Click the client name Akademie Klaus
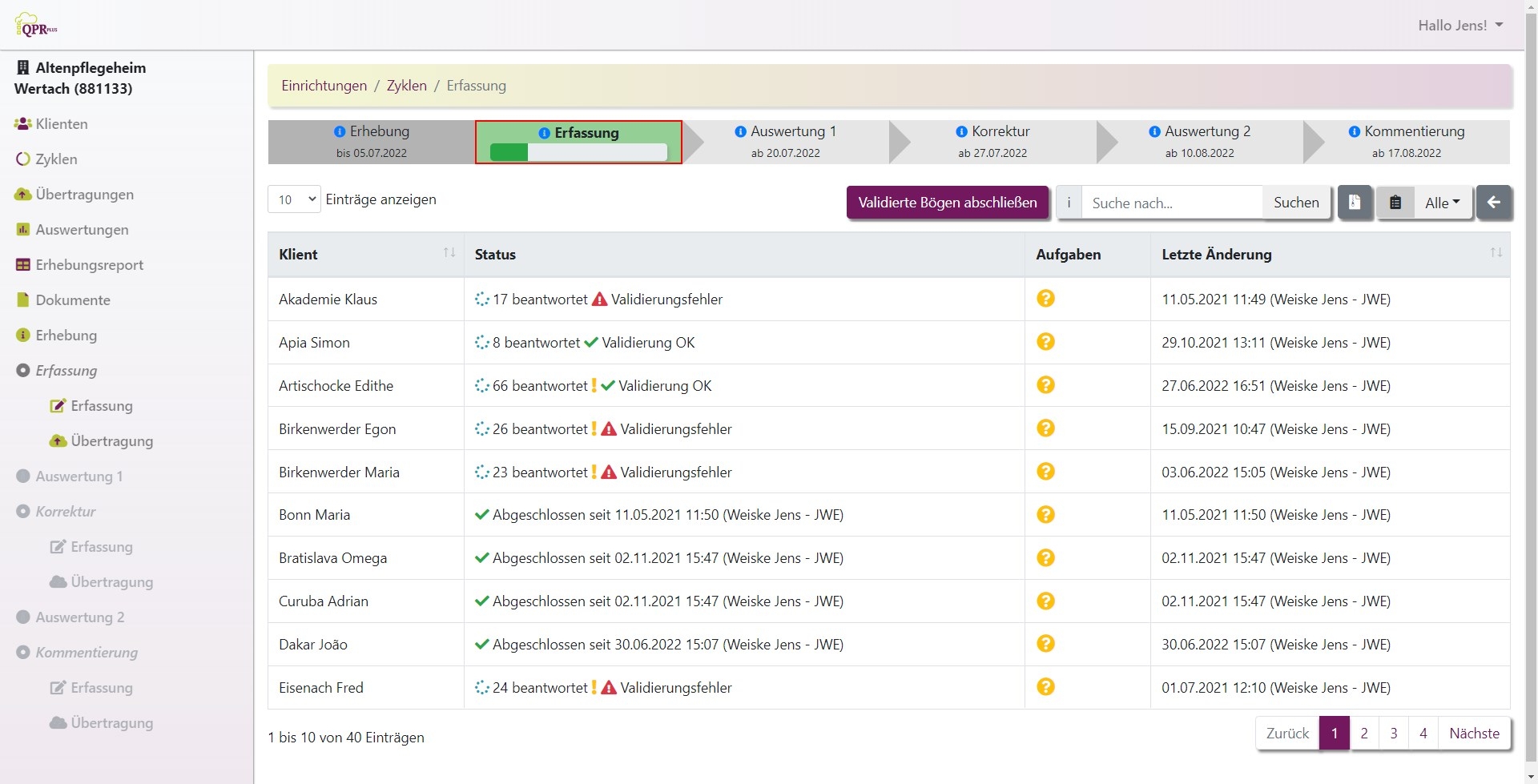The height and width of the screenshot is (784, 1538). (x=328, y=300)
